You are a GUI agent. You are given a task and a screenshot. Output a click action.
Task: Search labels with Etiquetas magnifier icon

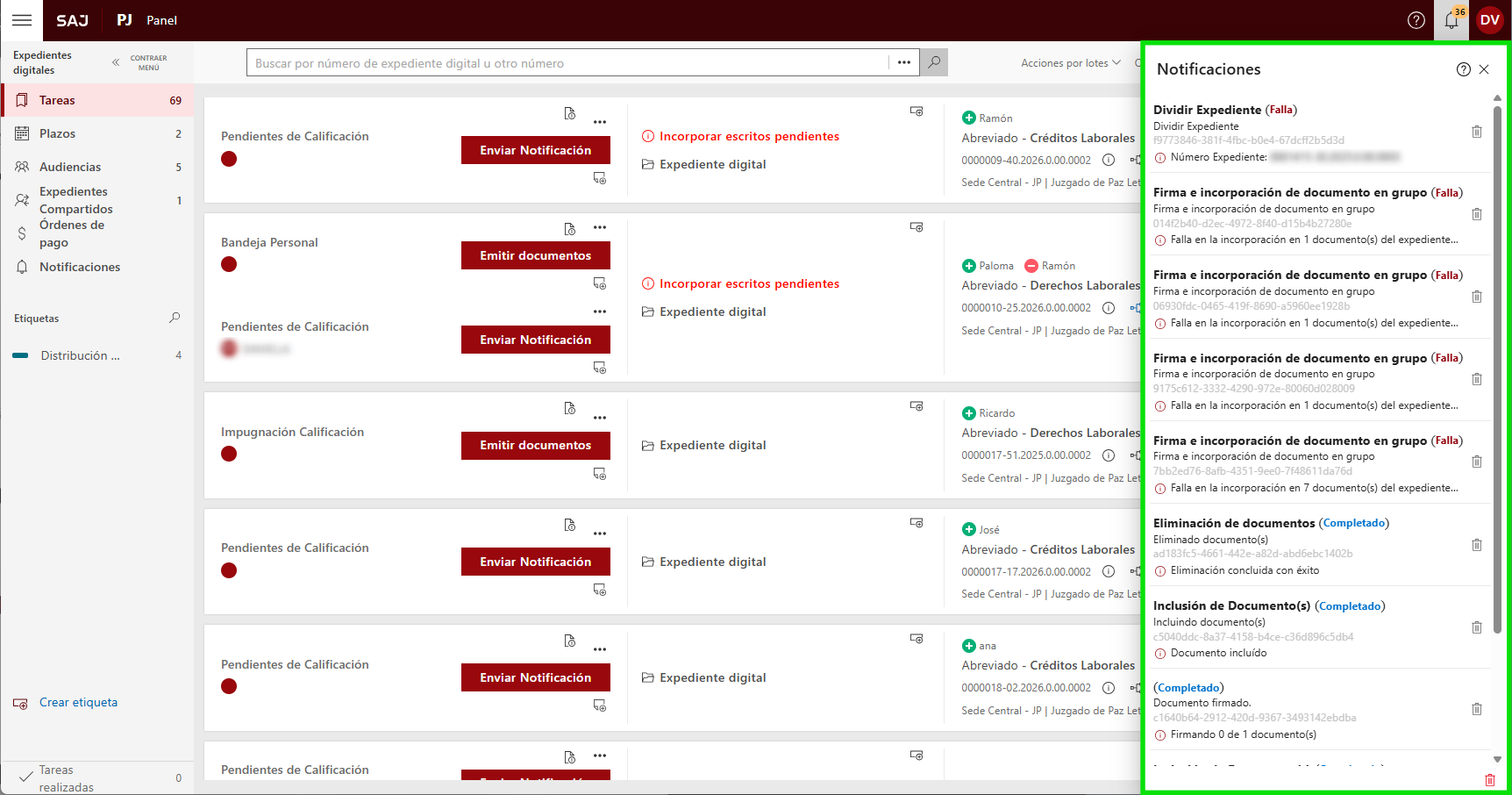[x=175, y=318]
